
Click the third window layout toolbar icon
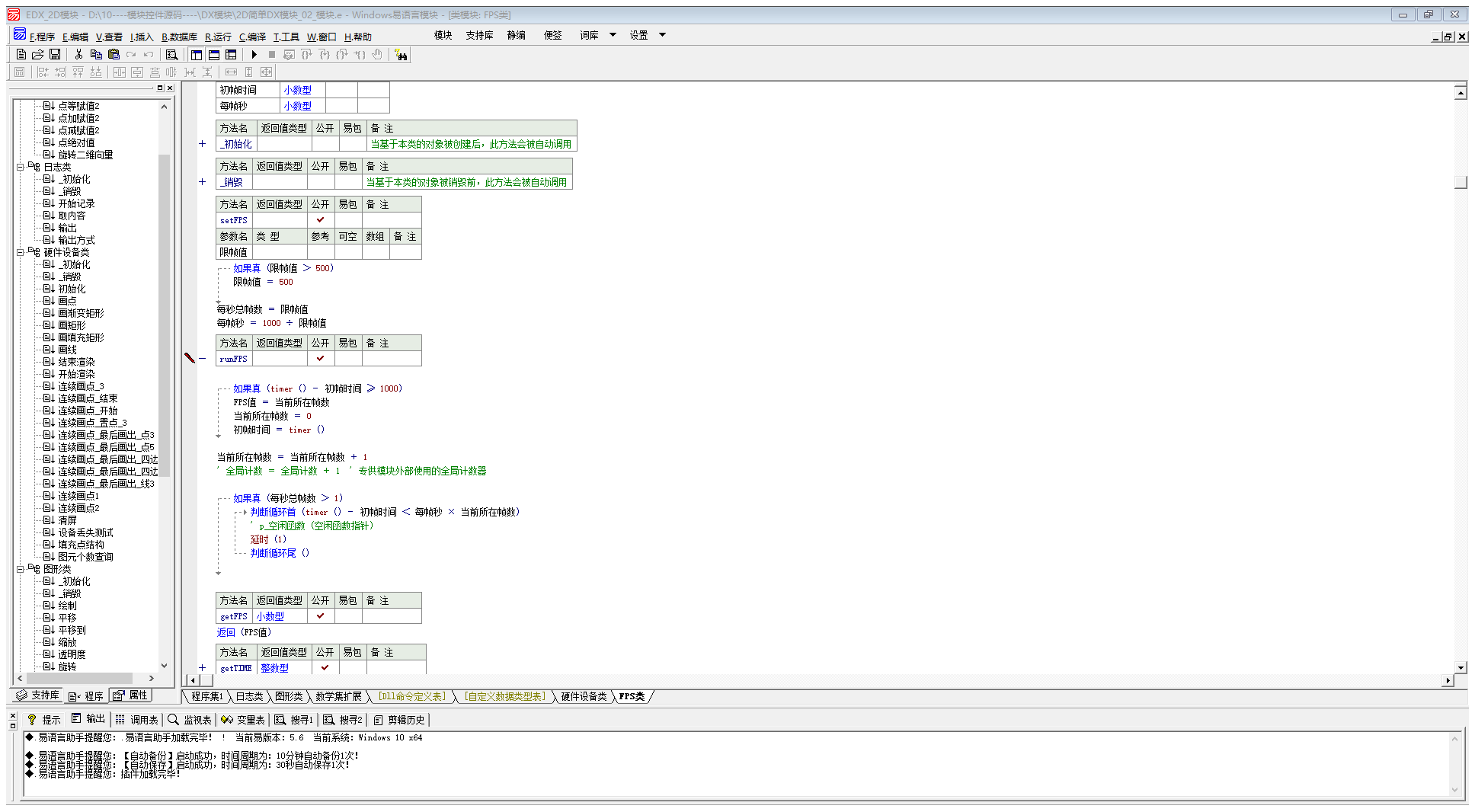point(231,54)
